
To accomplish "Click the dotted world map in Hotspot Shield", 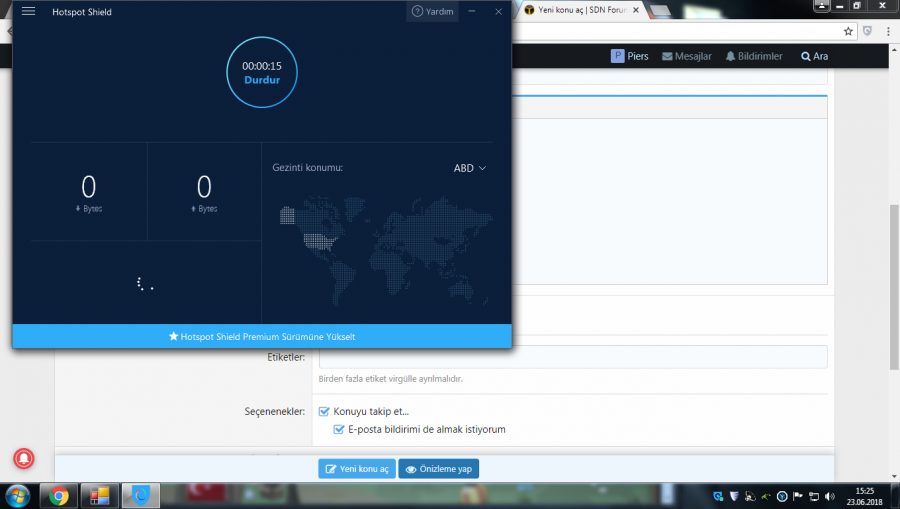I will pos(385,250).
